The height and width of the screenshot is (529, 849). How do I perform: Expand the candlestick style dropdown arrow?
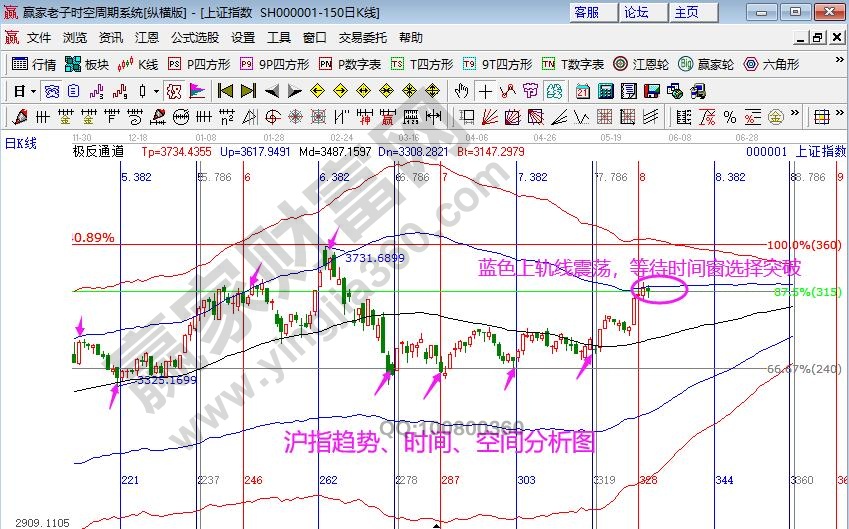click(156, 91)
